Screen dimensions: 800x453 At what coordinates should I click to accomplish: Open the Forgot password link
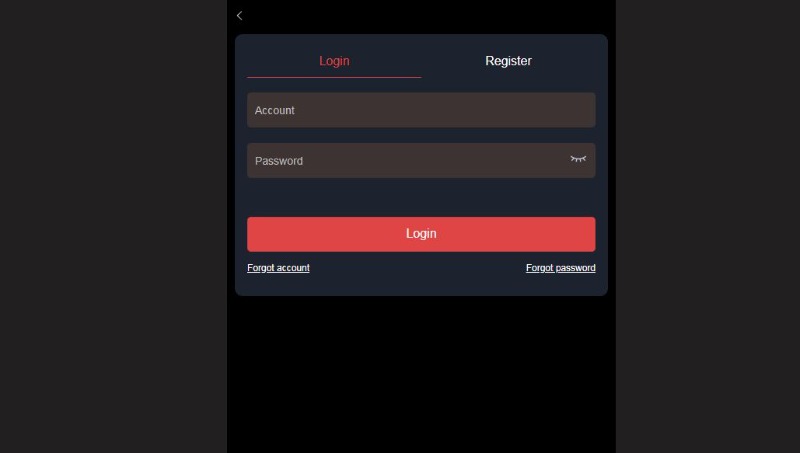coord(560,268)
